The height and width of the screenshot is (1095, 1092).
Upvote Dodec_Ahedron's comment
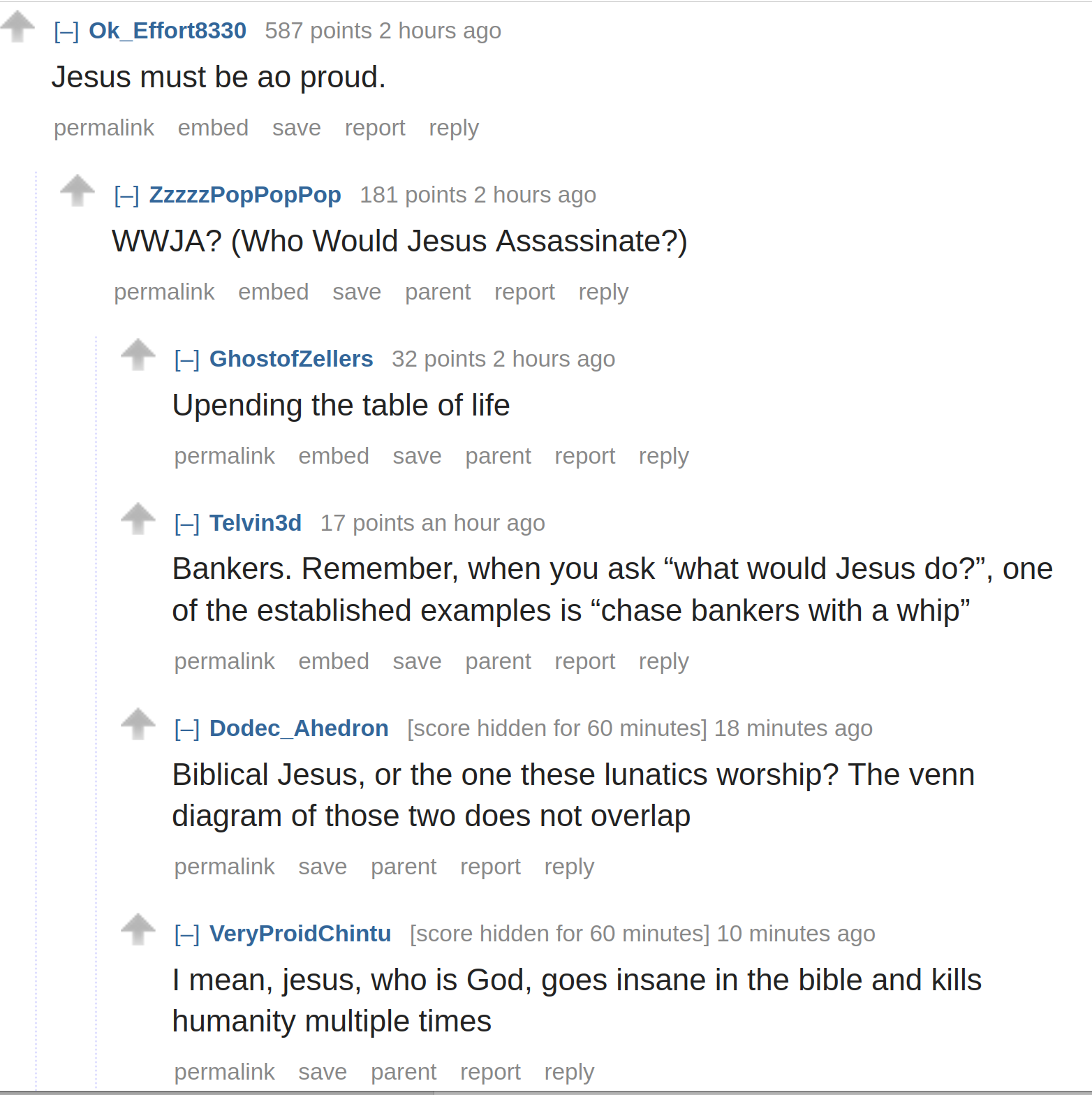[x=138, y=724]
